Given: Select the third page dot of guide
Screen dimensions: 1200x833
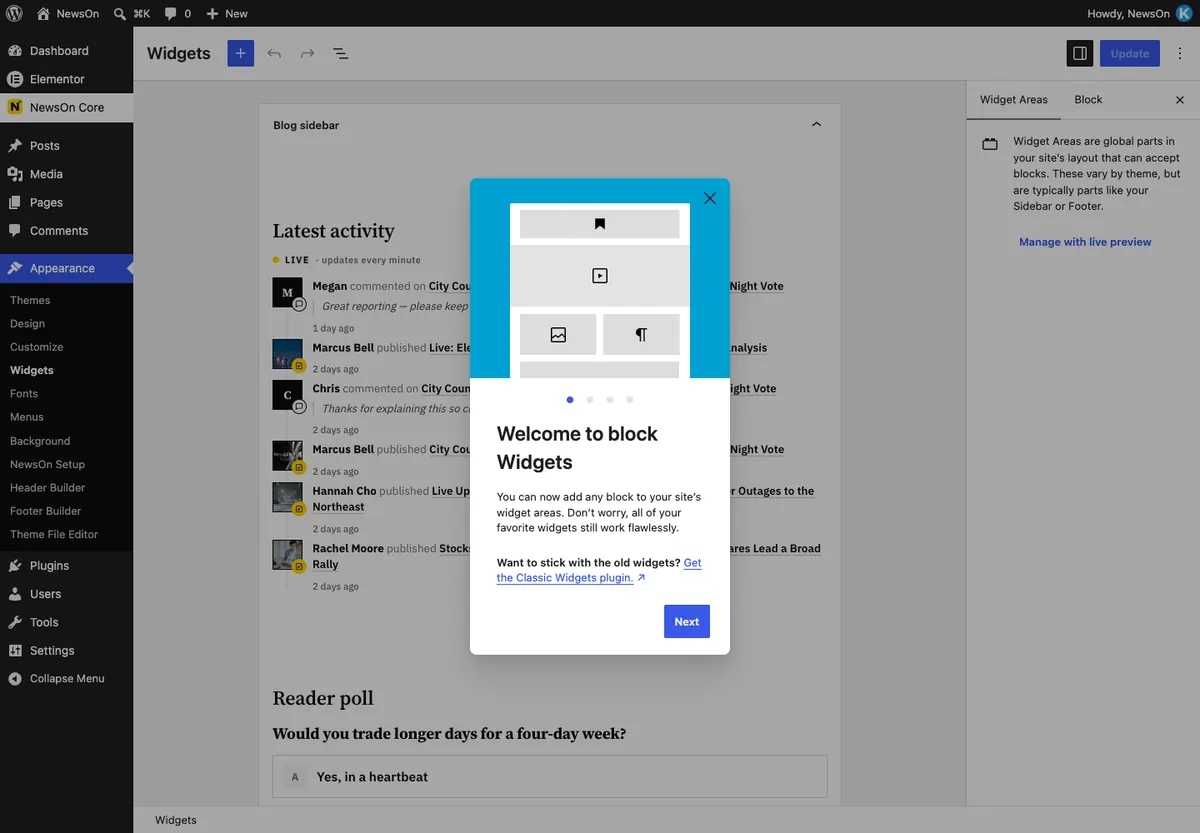Looking at the screenshot, I should click(610, 400).
